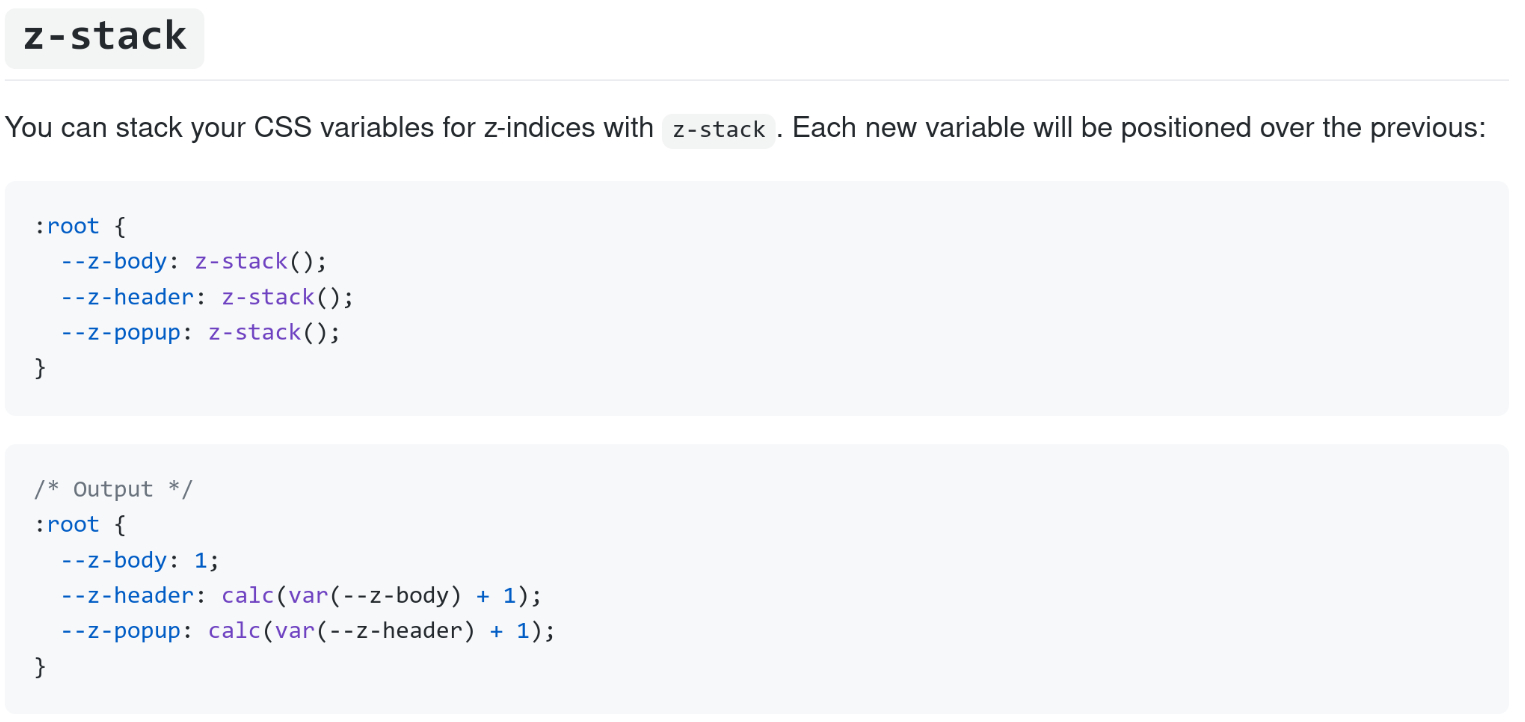1525x722 pixels.
Task: Click closing brace of output code block
Action: tap(40, 668)
